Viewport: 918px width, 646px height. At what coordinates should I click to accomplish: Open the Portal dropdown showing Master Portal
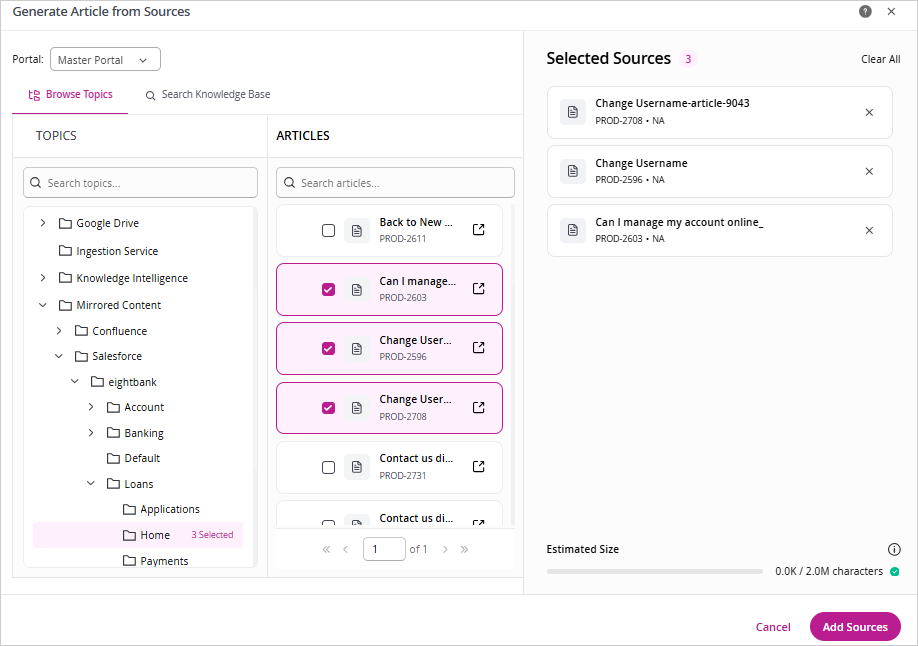pyautogui.click(x=105, y=60)
